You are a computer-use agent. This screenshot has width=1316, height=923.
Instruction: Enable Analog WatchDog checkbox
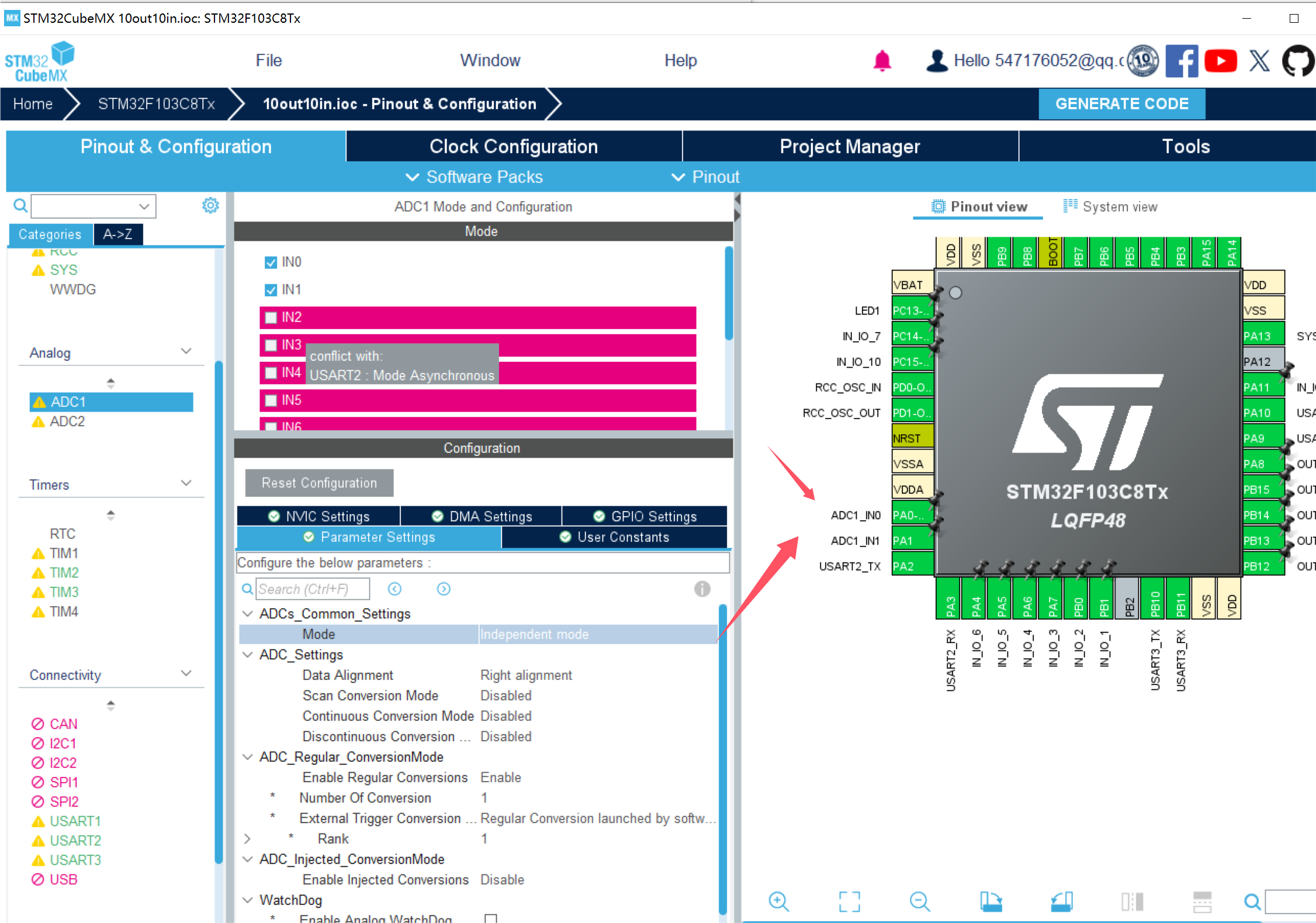point(491,918)
